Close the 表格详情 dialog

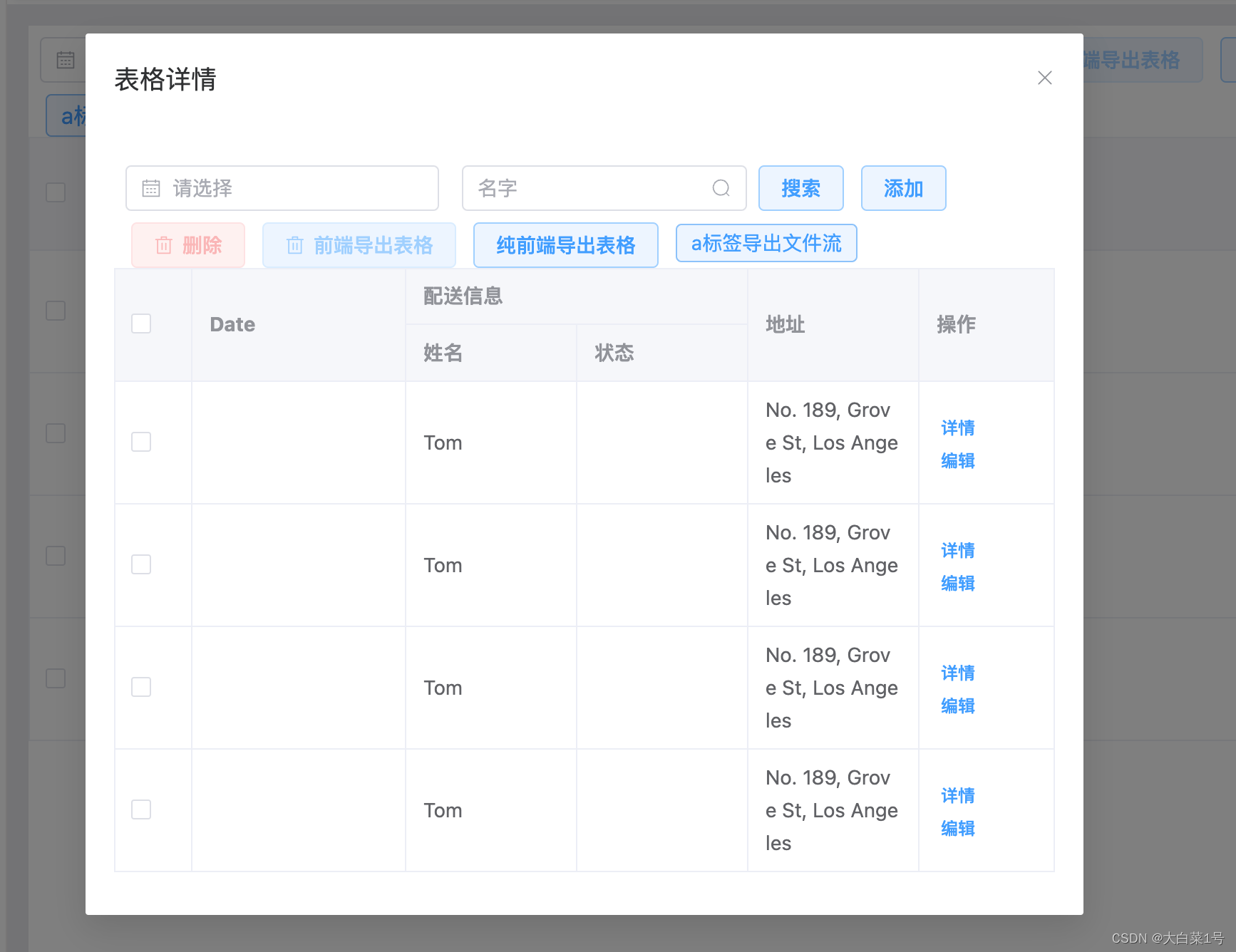pos(1044,78)
